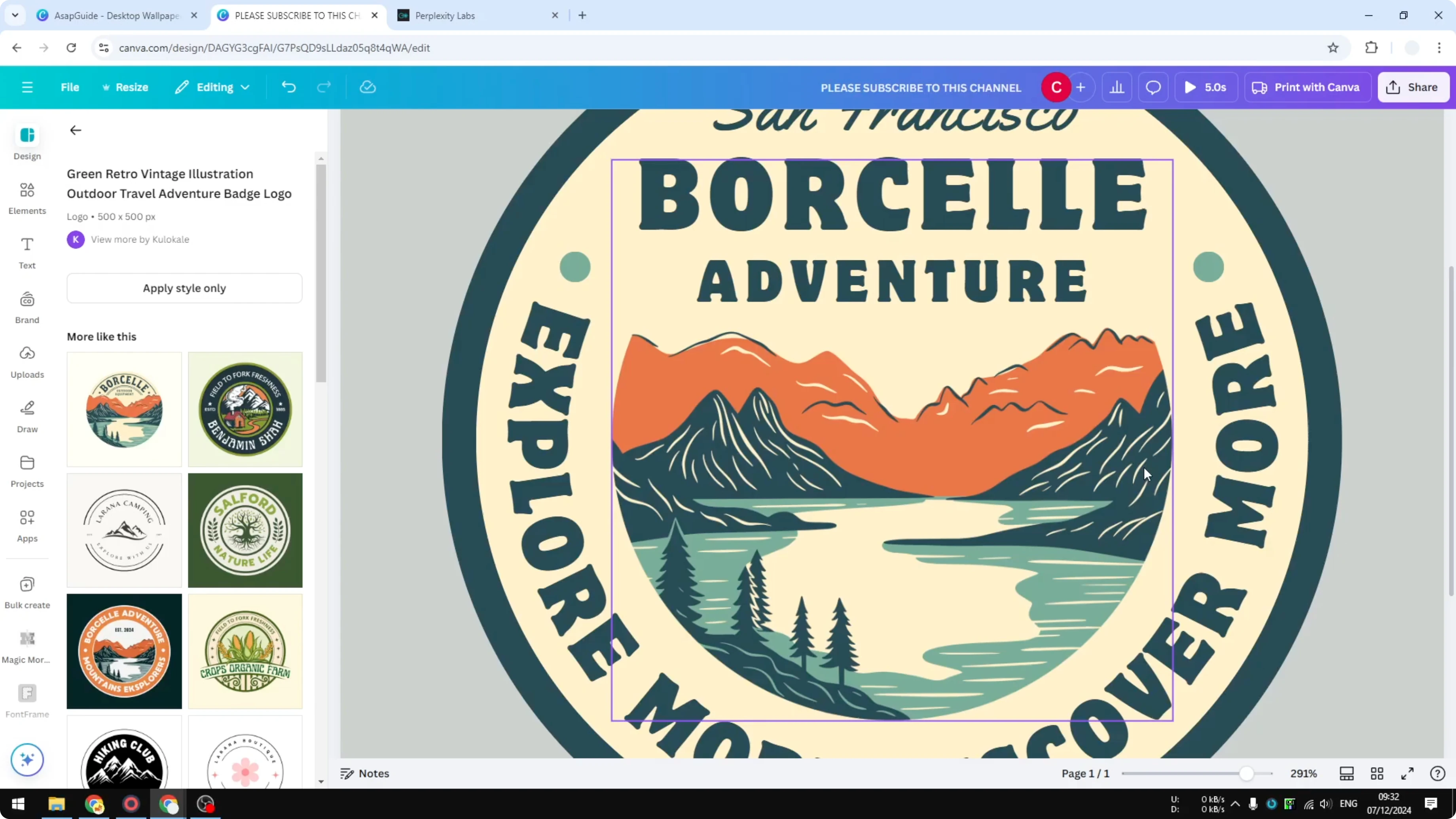
Task: Open the Magic assistant sparkle button
Action: point(27,760)
